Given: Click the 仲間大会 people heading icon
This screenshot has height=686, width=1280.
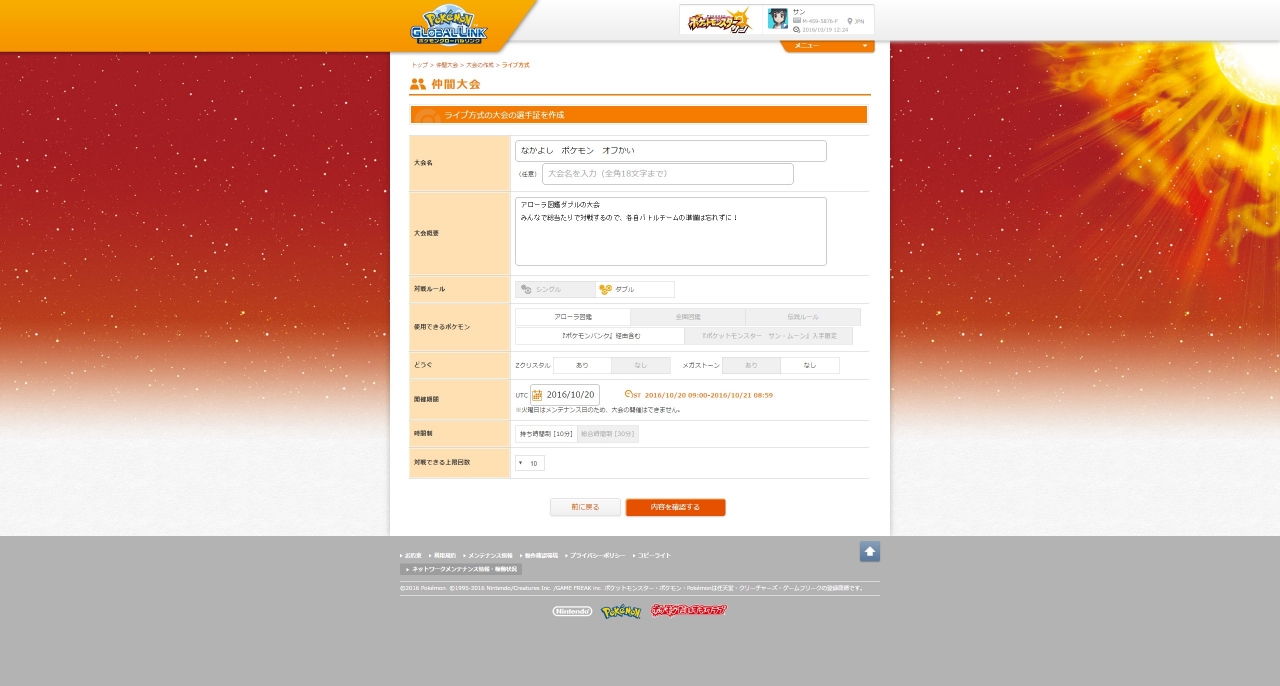Looking at the screenshot, I should coord(418,84).
